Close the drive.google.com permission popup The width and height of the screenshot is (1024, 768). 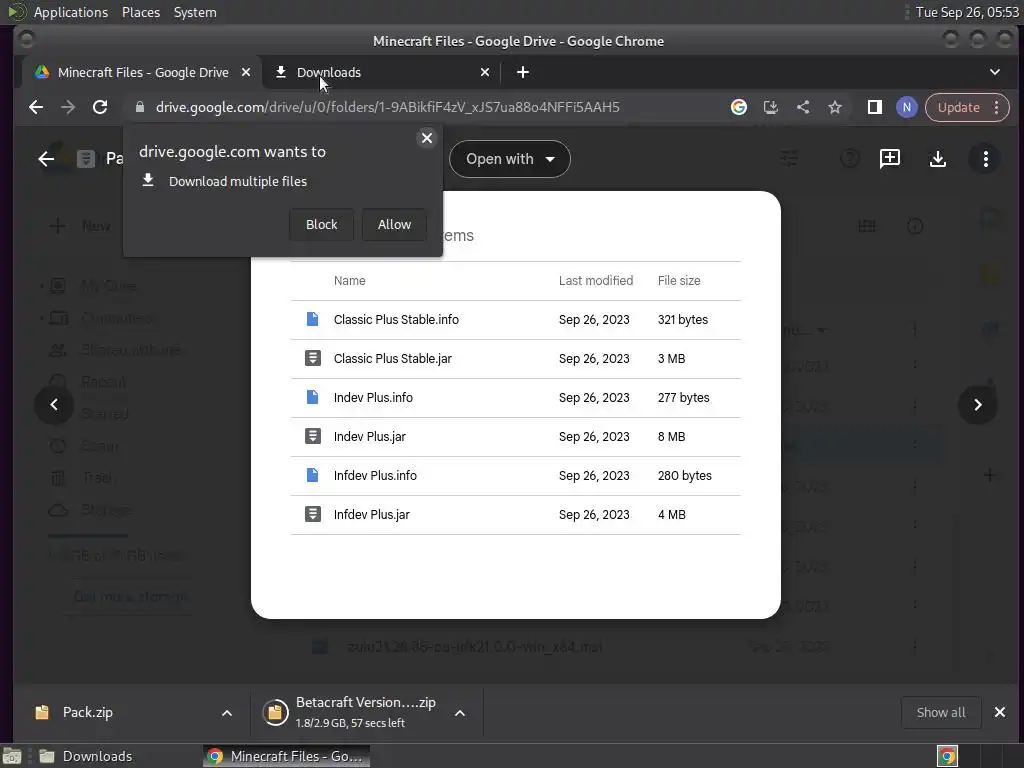(x=426, y=138)
